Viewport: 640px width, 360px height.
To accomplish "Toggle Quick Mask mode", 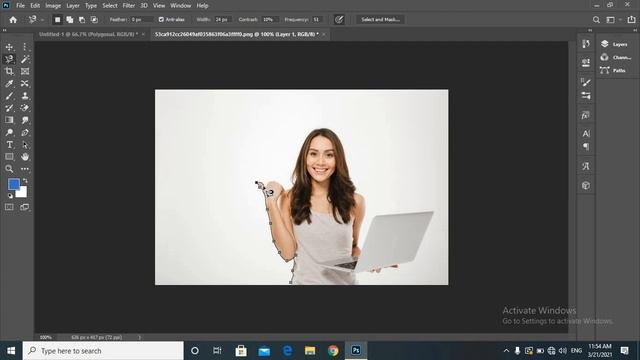I will (9, 207).
